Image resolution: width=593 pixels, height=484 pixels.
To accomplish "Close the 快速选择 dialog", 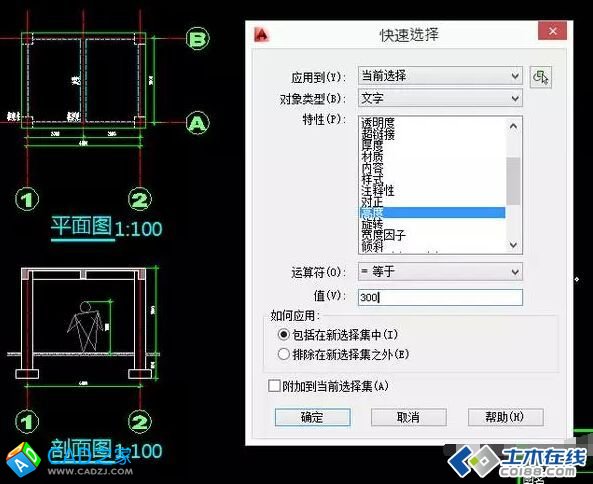I will 552,31.
